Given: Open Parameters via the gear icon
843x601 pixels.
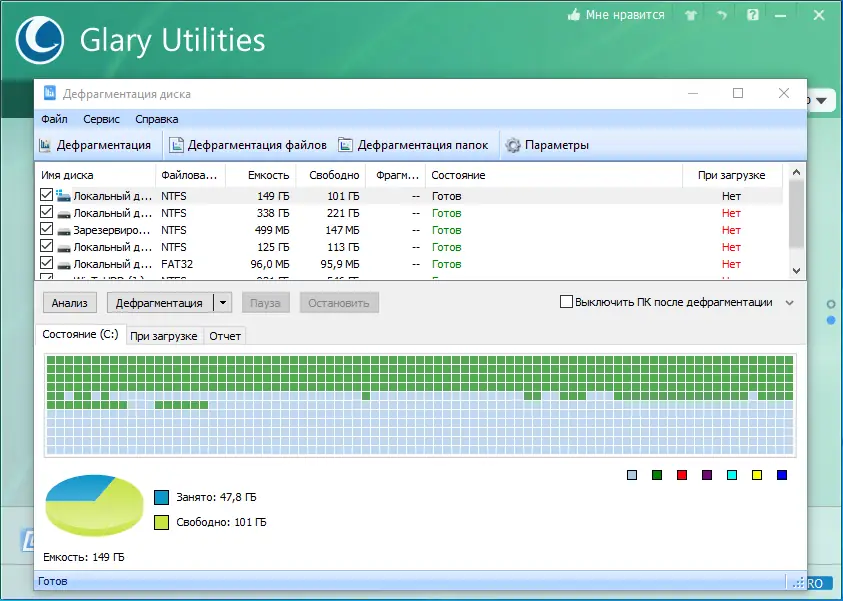Looking at the screenshot, I should coord(513,145).
